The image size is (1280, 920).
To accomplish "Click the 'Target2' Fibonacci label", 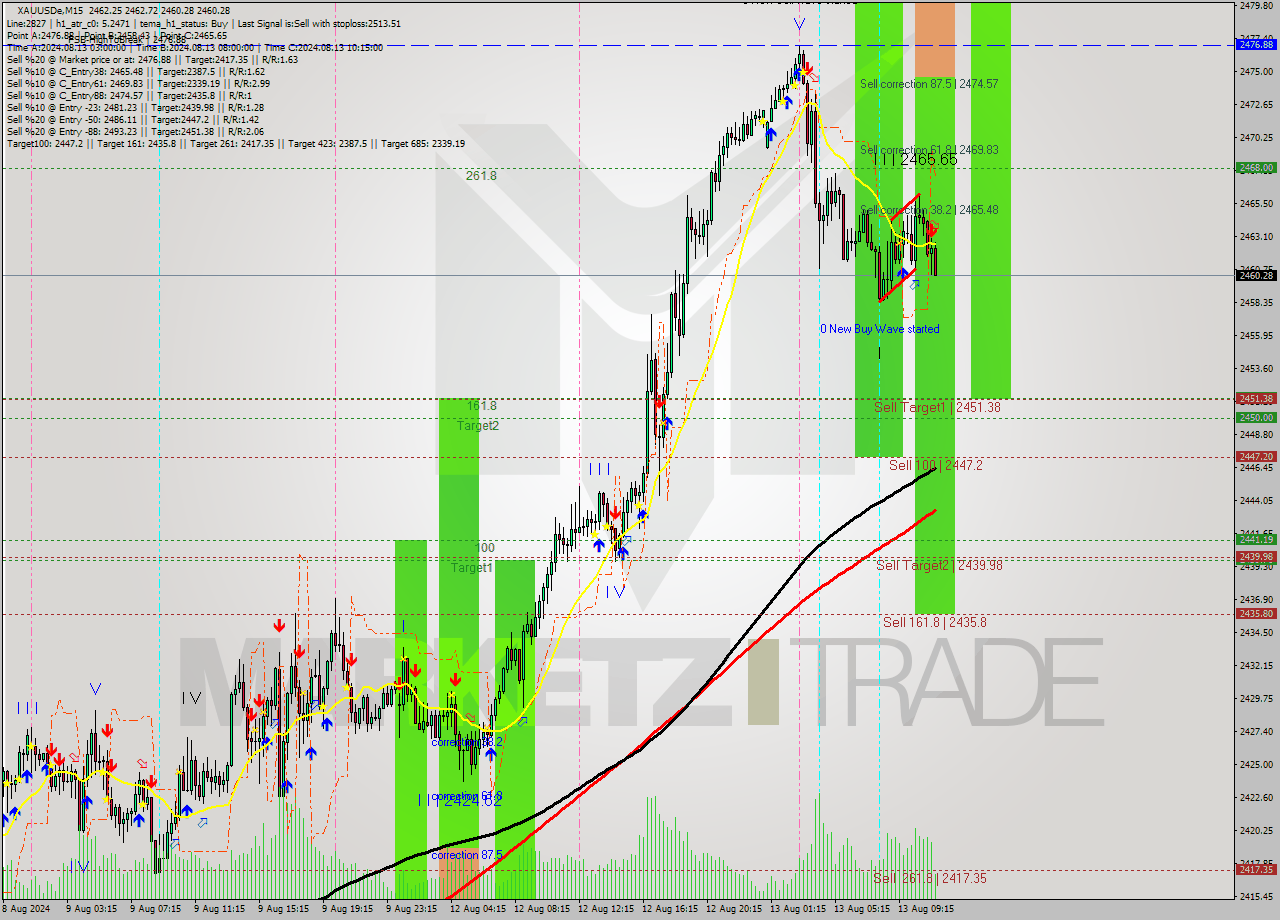I will (478, 425).
